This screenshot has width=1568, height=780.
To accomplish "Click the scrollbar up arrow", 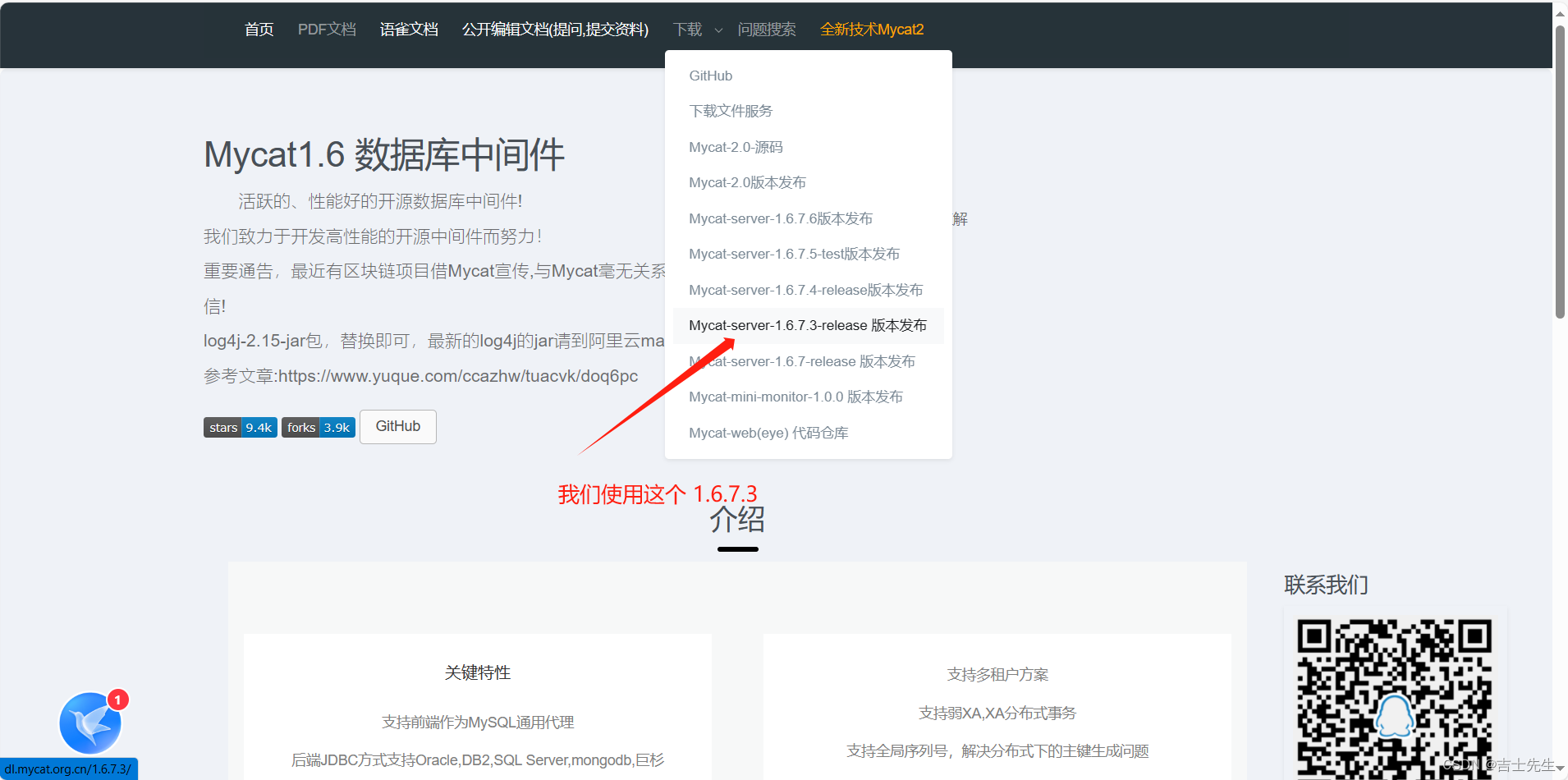I will point(1560,12).
